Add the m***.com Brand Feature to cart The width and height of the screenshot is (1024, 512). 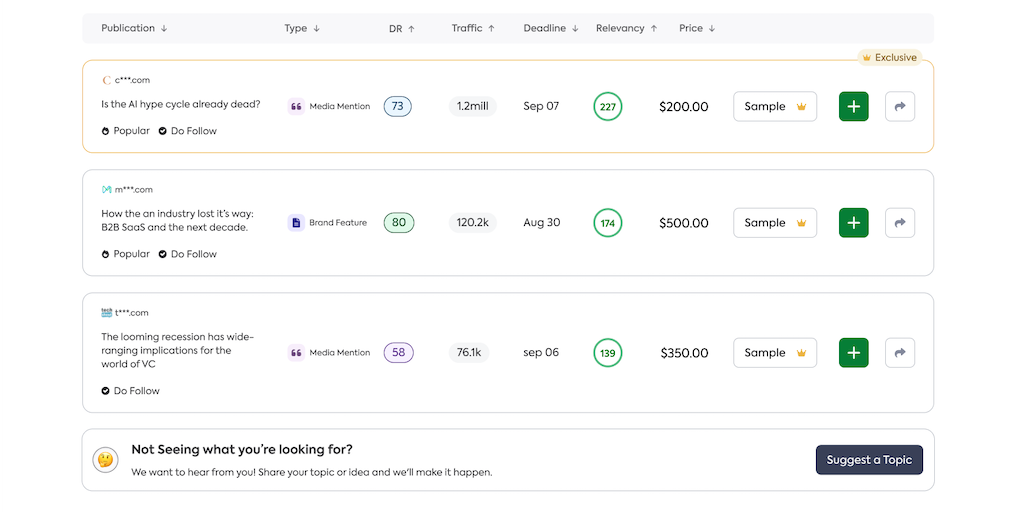pos(853,223)
